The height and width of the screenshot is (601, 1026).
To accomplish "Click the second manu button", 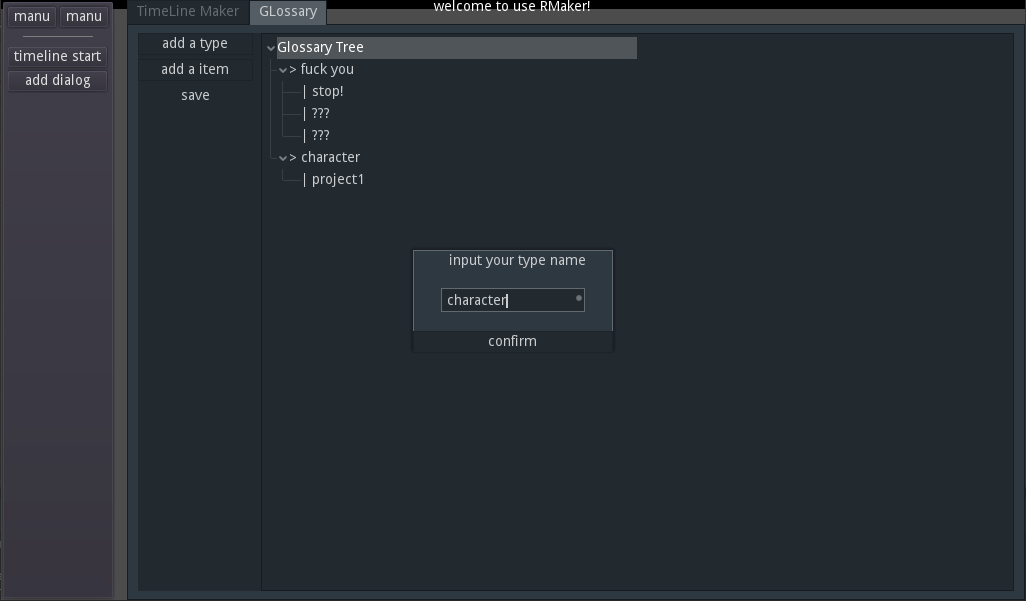I will [84, 16].
